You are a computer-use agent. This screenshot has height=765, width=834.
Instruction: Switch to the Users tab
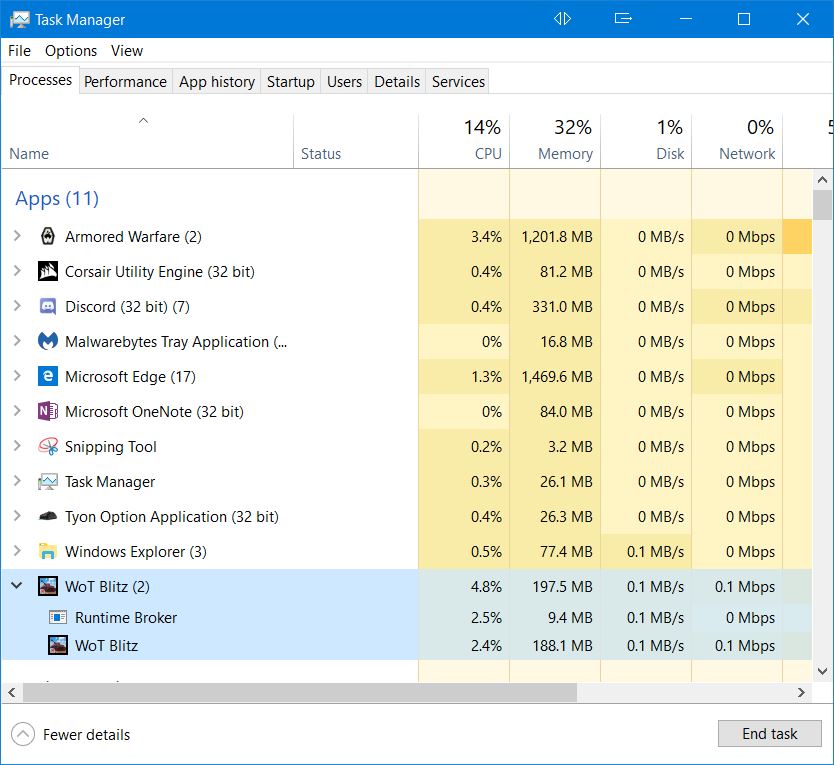344,81
